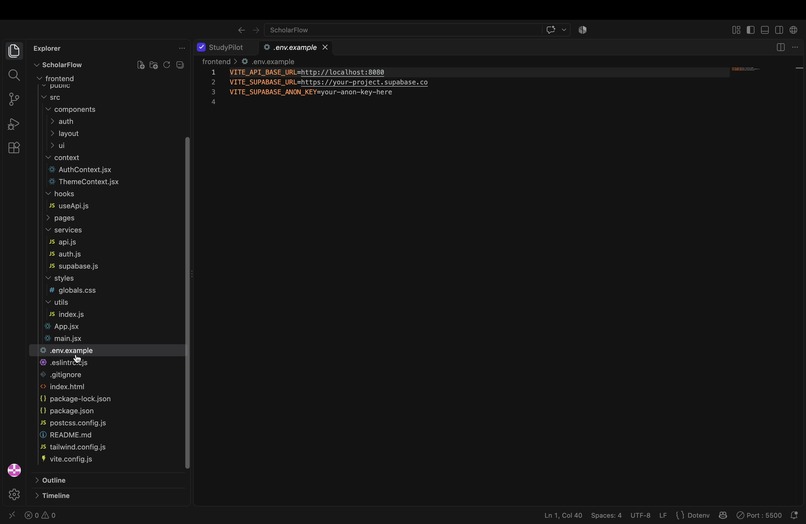The height and width of the screenshot is (524, 806).
Task: Open the Explorer view in activity bar
Action: tap(14, 50)
